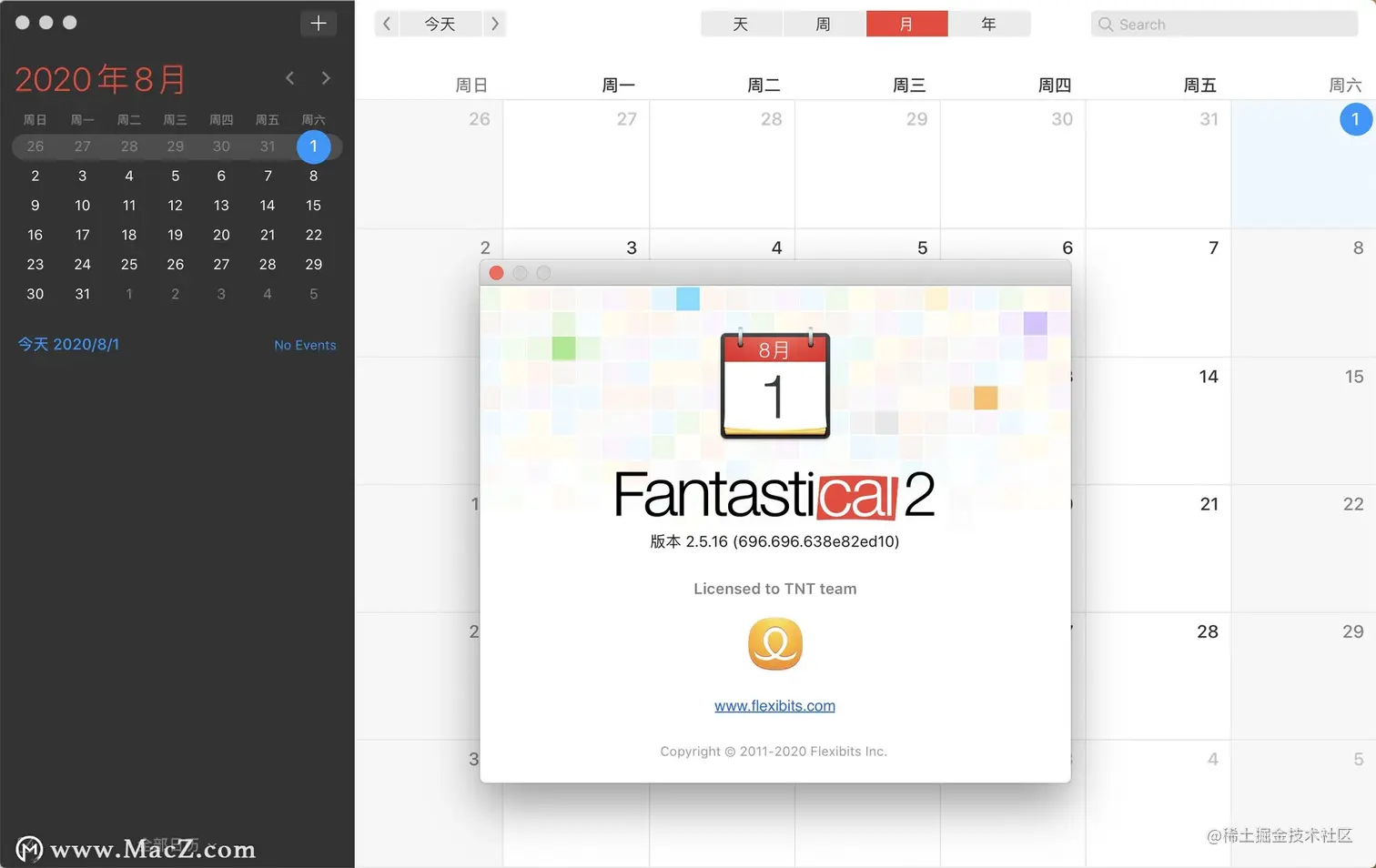Show next month in sidebar mini calendar
The width and height of the screenshot is (1376, 868).
326,78
